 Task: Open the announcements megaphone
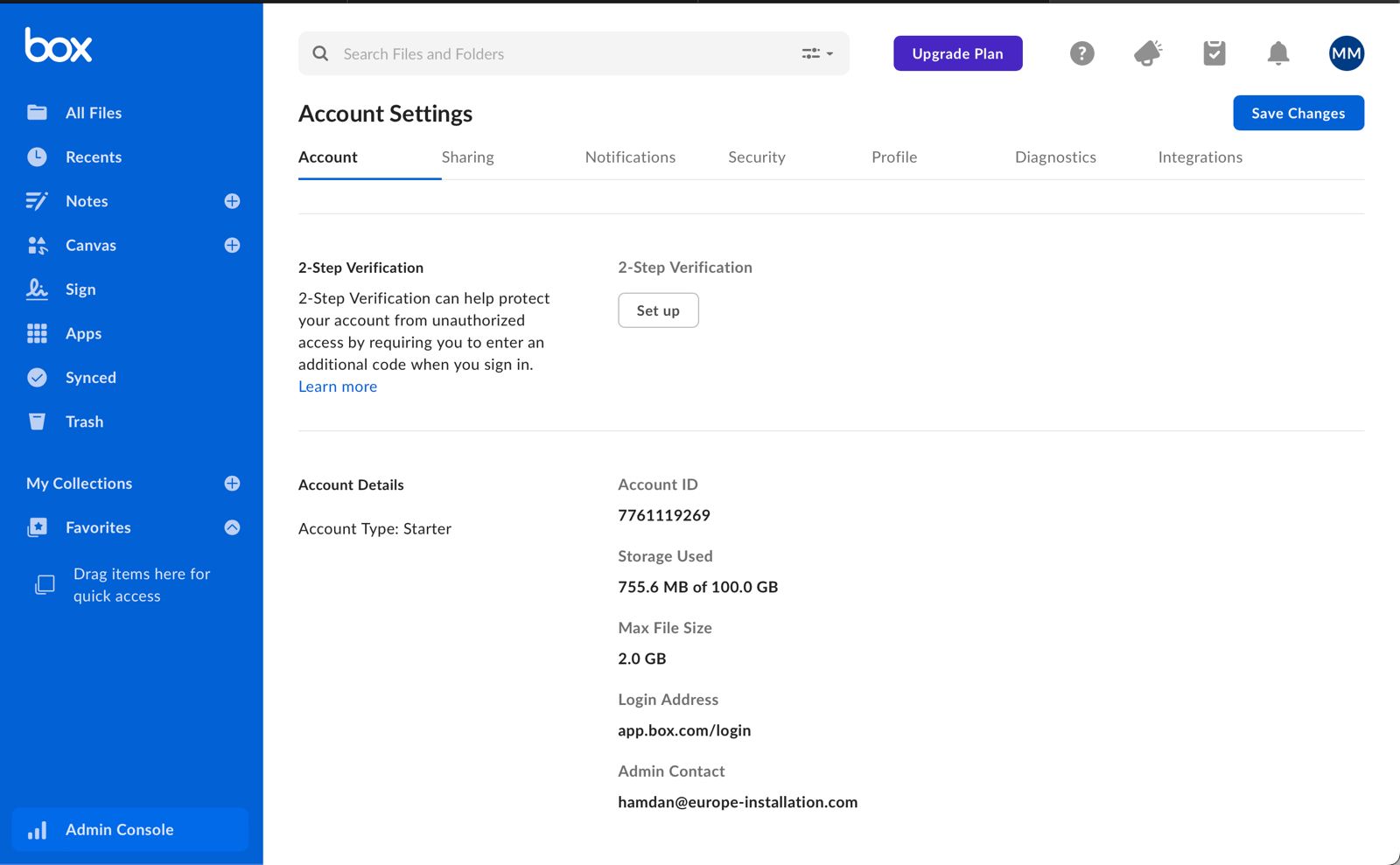1147,53
